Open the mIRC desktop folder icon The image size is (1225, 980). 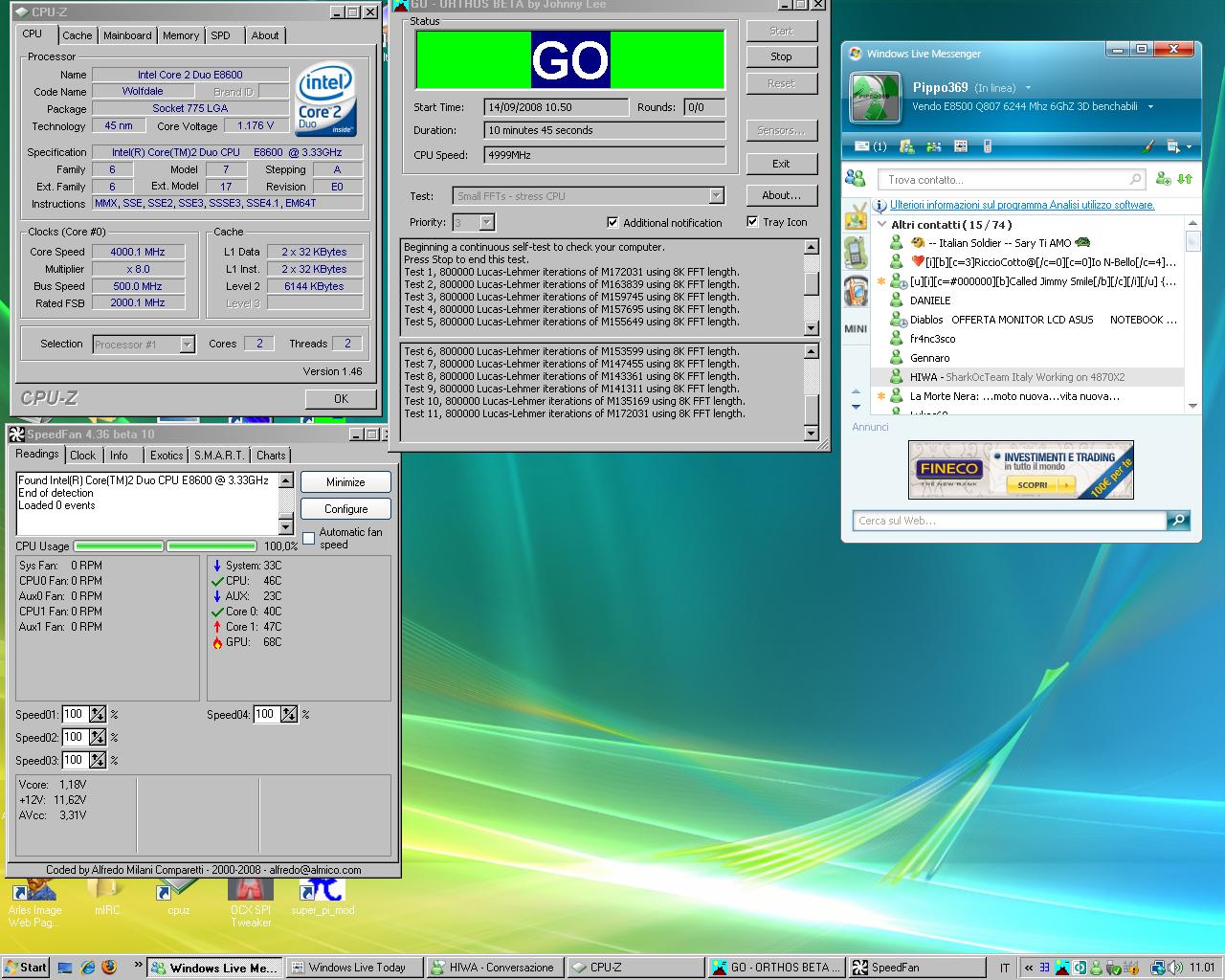click(107, 898)
